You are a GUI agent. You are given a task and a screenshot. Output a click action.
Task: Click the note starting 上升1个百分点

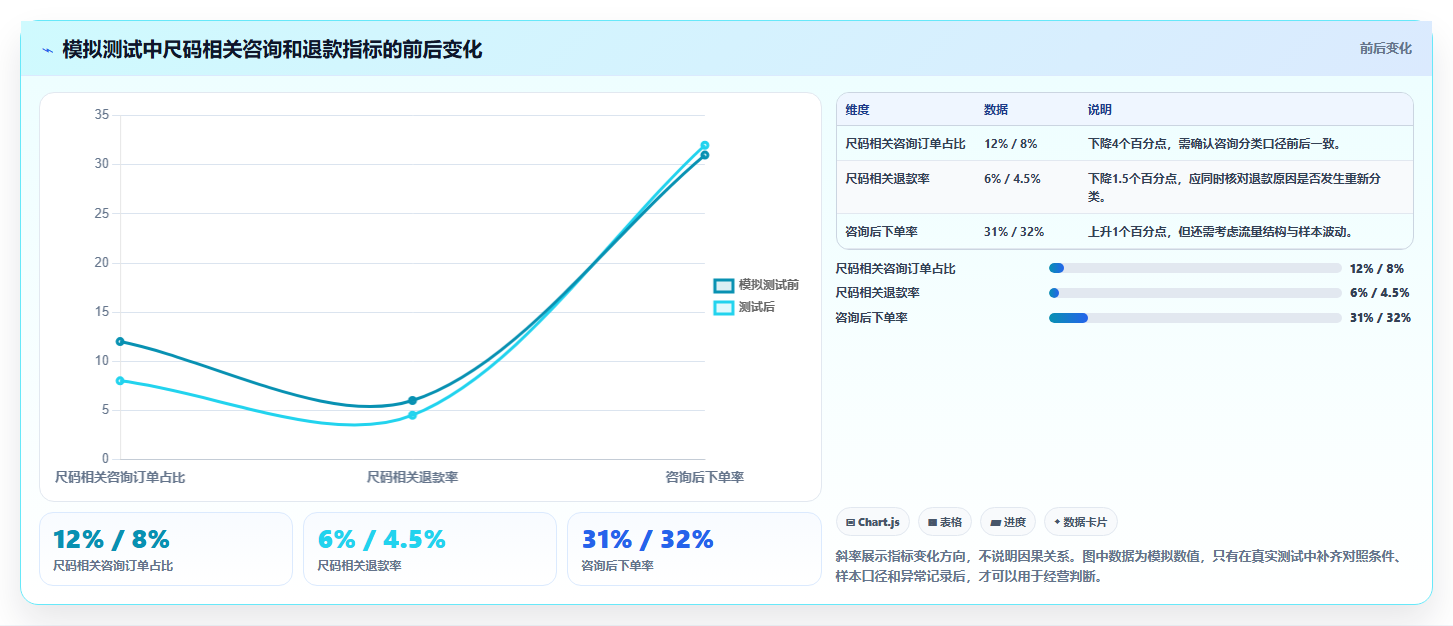[1220, 232]
